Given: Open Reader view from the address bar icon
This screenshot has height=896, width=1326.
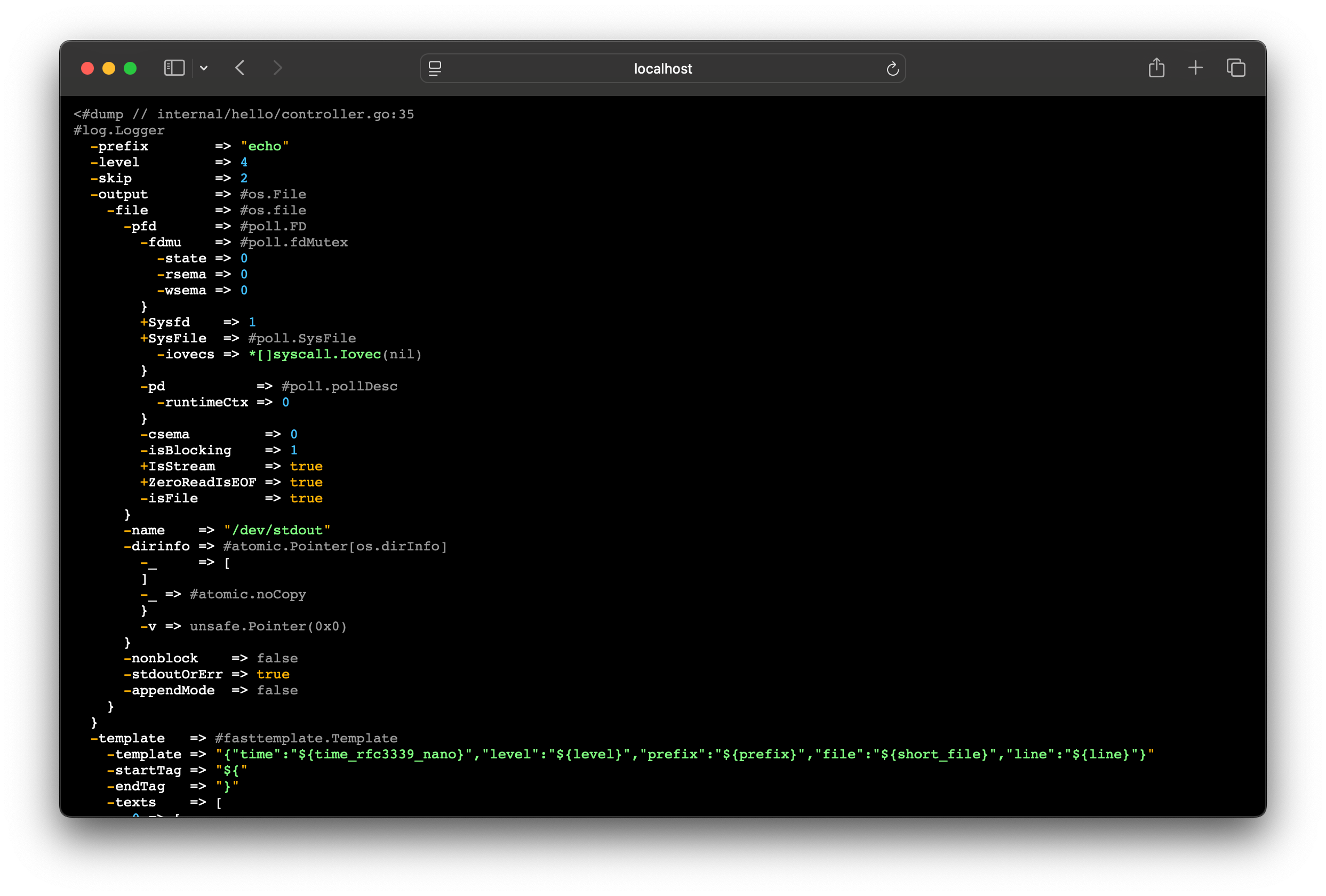Looking at the screenshot, I should tap(435, 68).
